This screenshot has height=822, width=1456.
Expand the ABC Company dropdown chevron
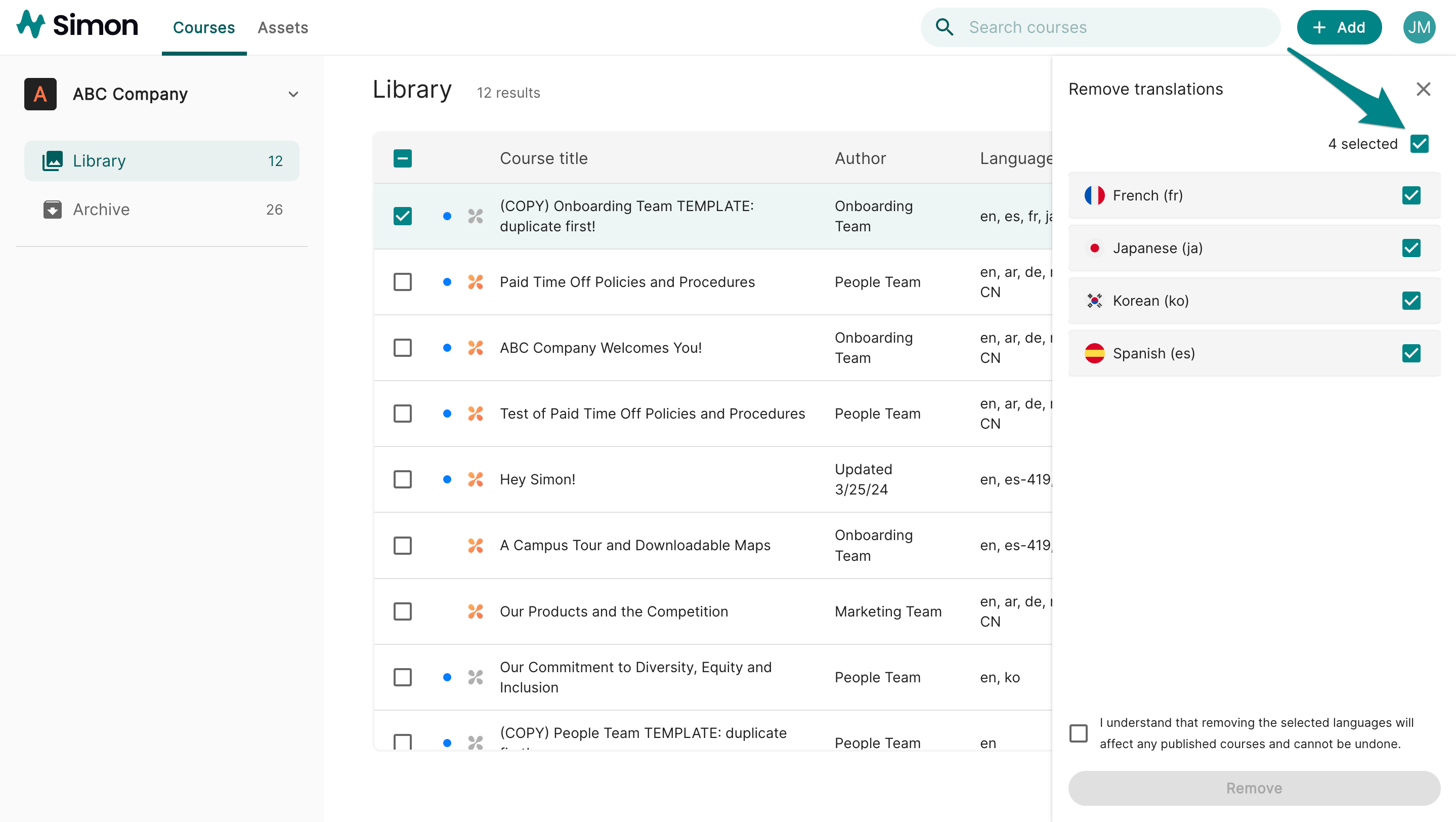click(293, 94)
